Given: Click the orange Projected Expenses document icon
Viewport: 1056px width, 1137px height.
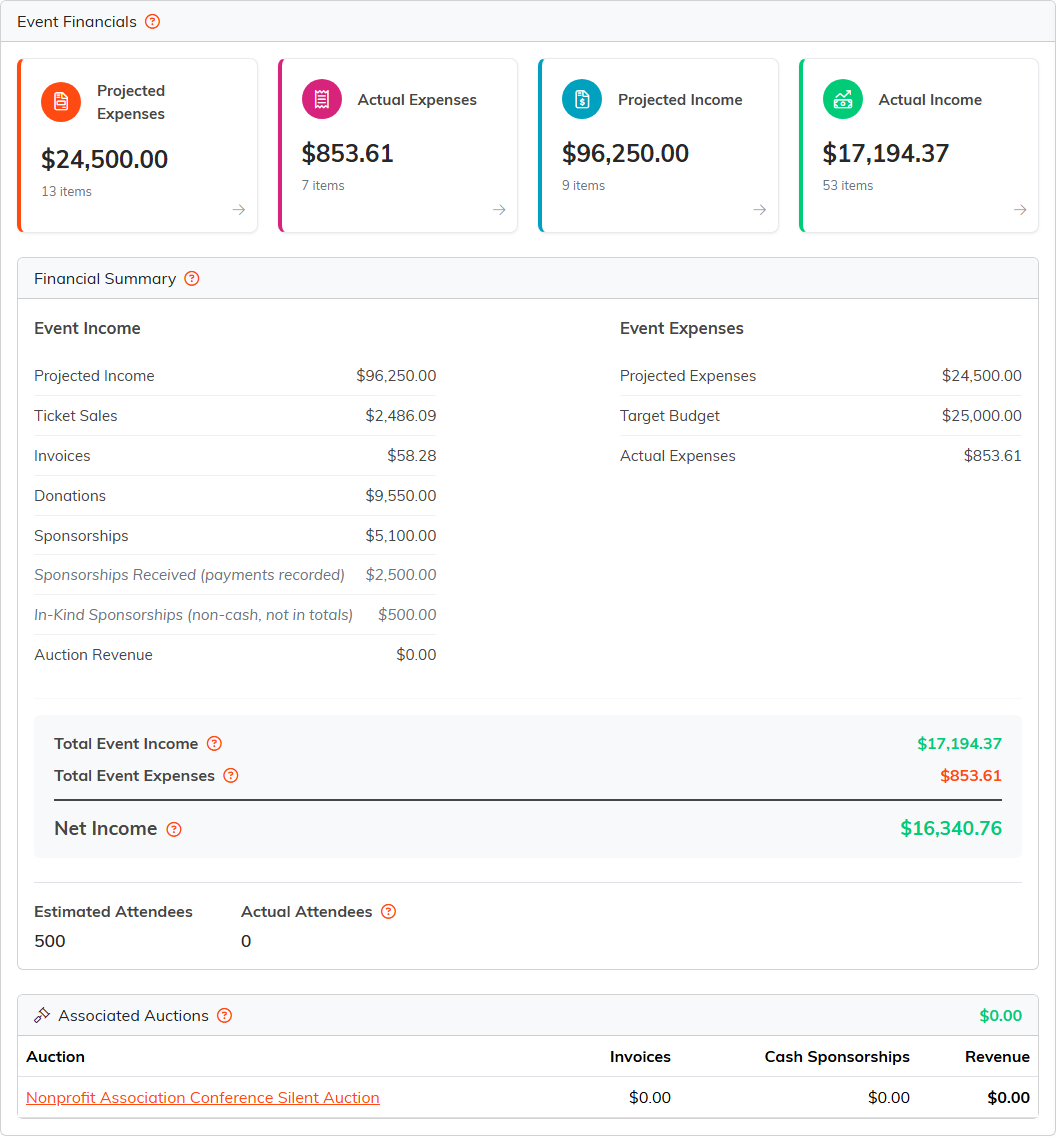Looking at the screenshot, I should [x=61, y=102].
